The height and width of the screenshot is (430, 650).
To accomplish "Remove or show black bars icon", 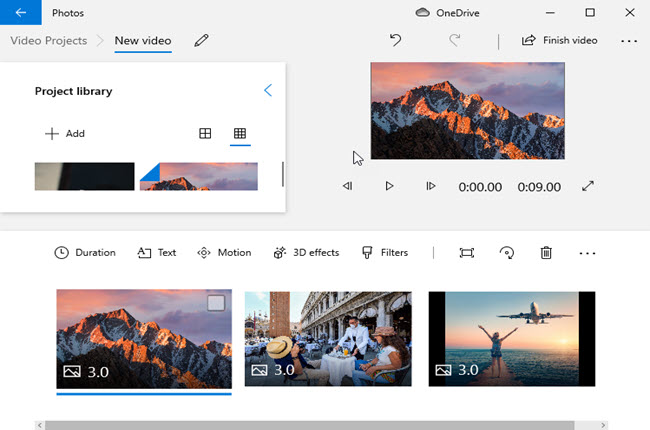I will click(x=466, y=253).
